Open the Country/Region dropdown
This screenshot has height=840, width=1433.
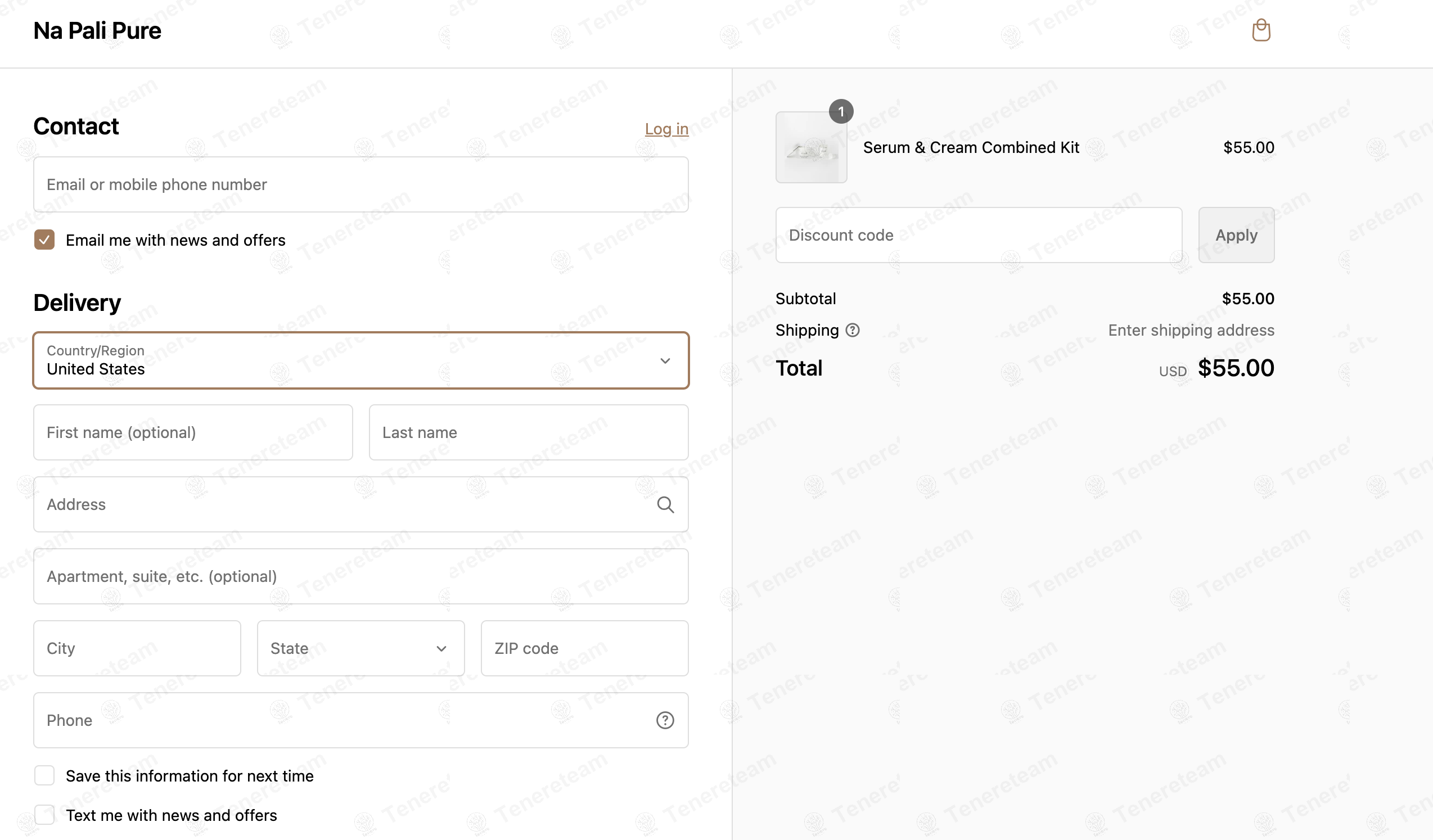pyautogui.click(x=360, y=360)
